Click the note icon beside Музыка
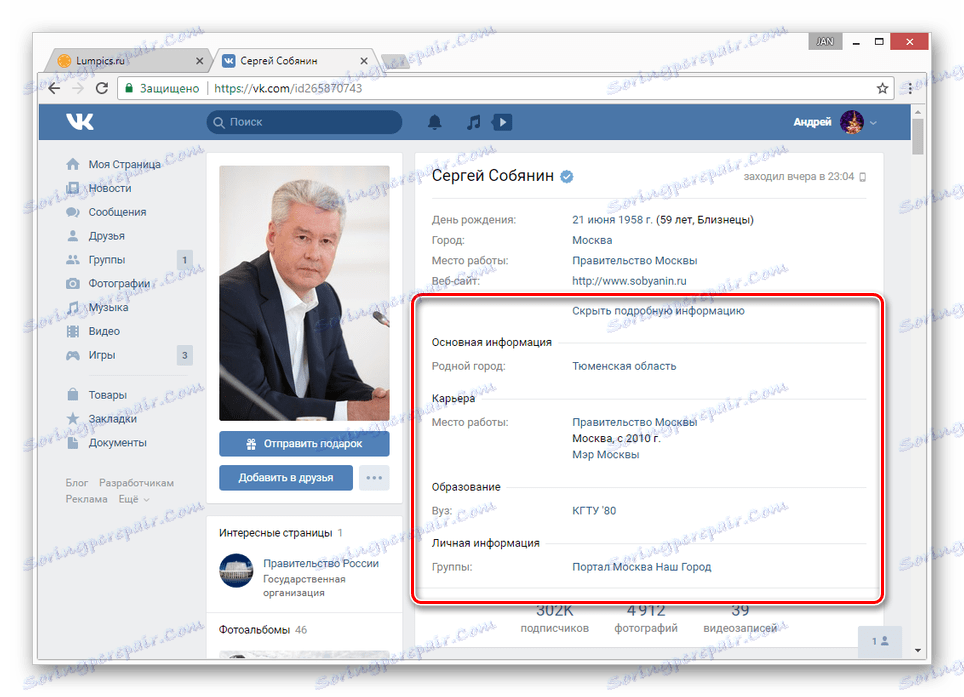964x697 pixels. click(73, 307)
